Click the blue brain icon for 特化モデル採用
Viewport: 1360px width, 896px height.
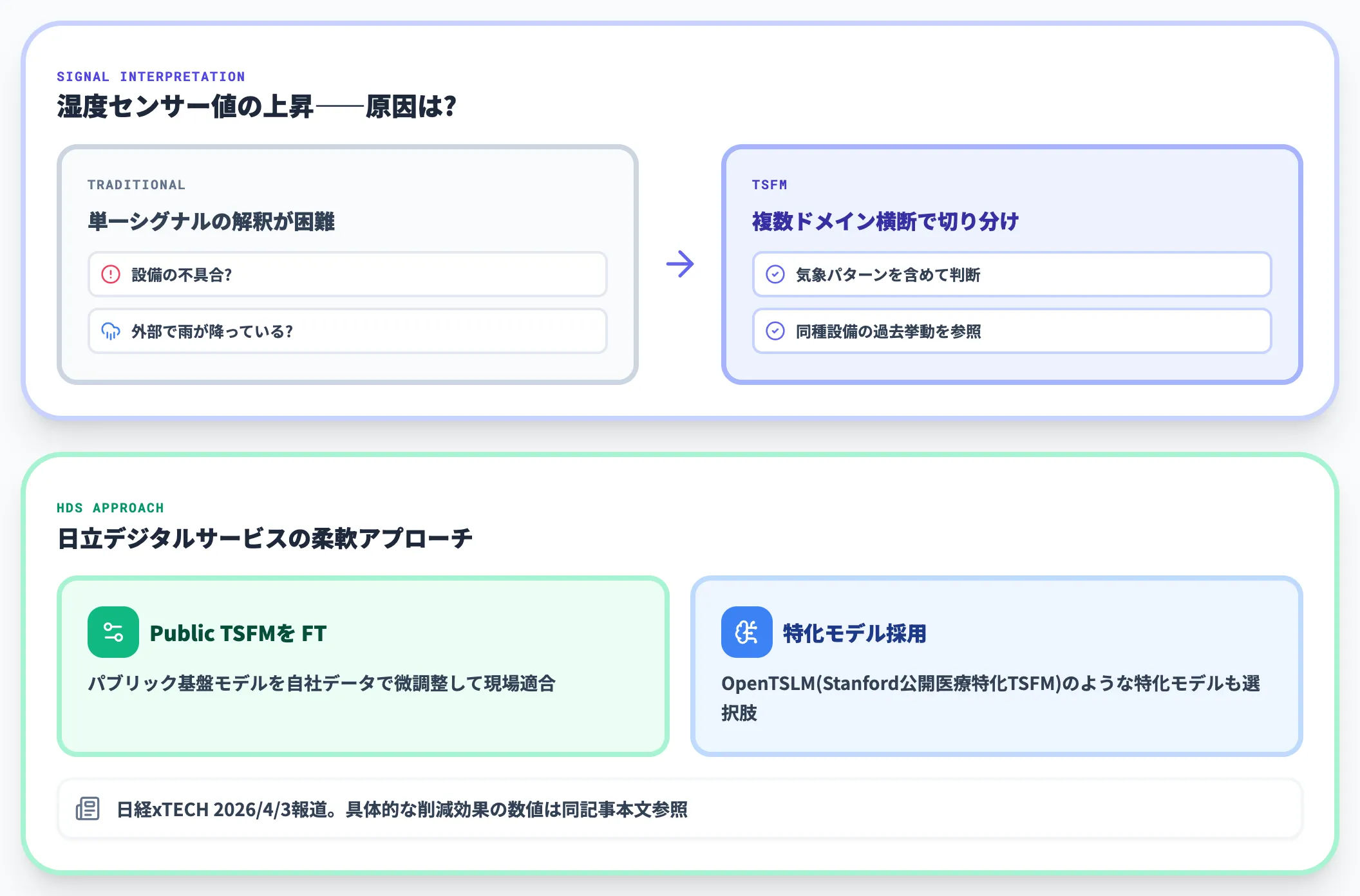click(747, 632)
